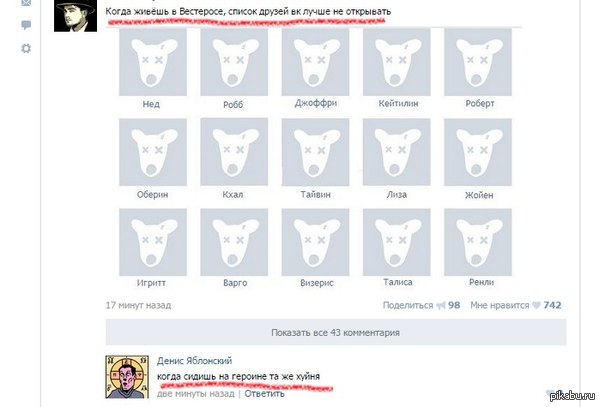
Task: Open Денис Яблонский profile name link
Action: point(194,361)
